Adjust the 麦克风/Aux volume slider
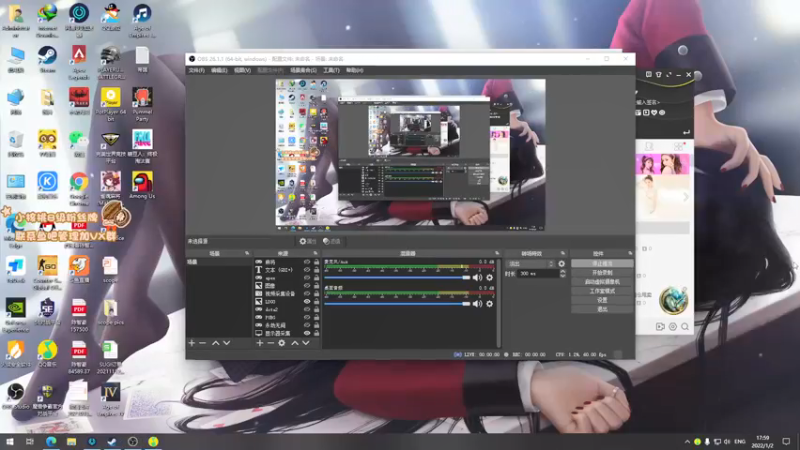The width and height of the screenshot is (800, 450). 397,278
